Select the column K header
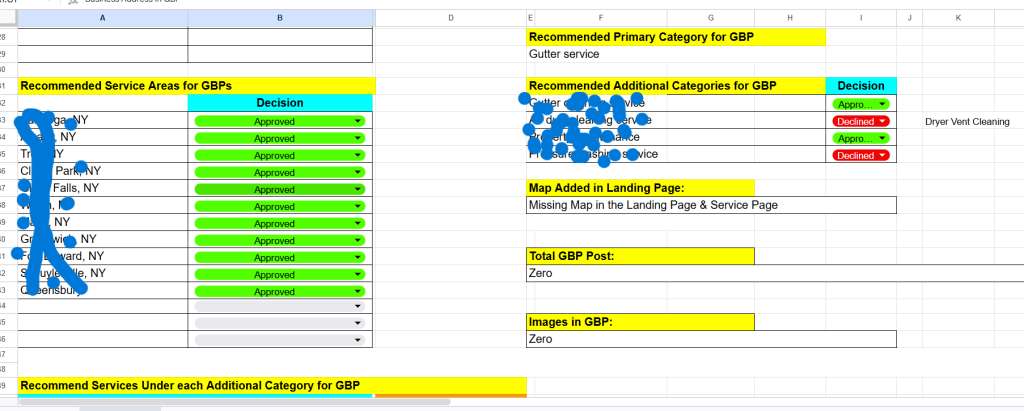The image size is (1024, 411). tap(959, 18)
